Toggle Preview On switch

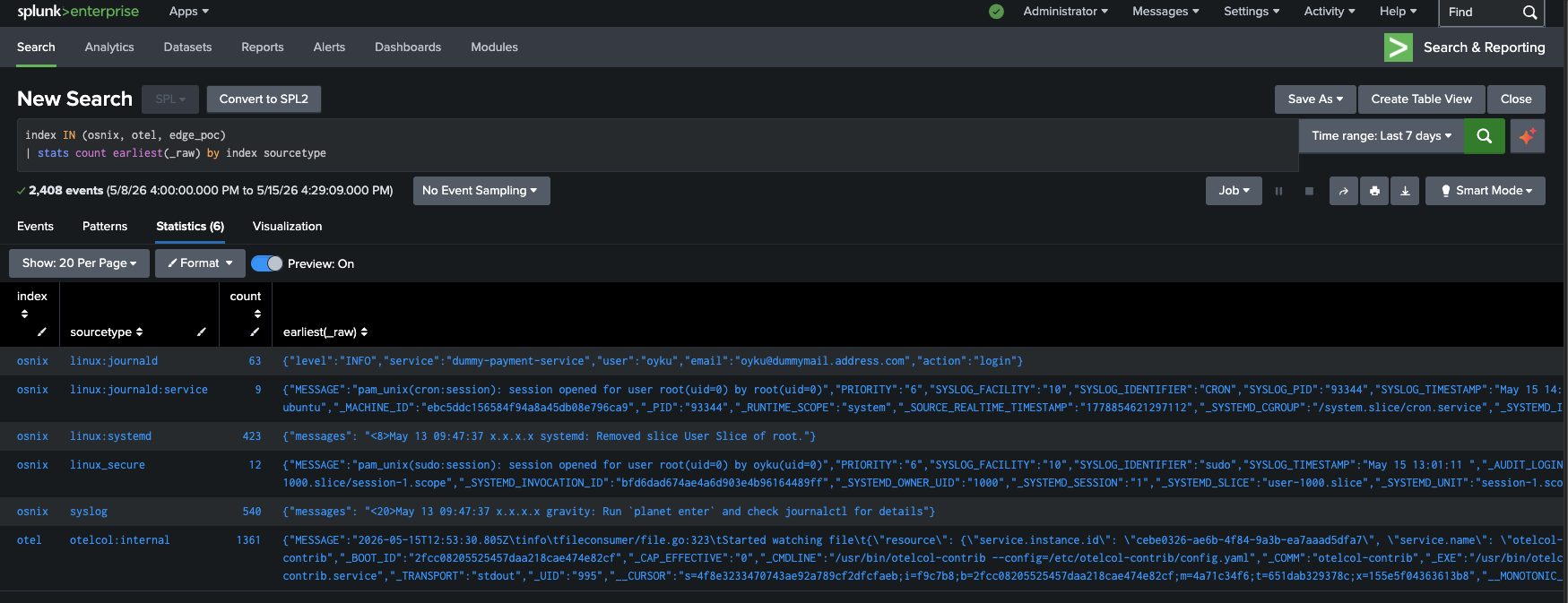(266, 263)
